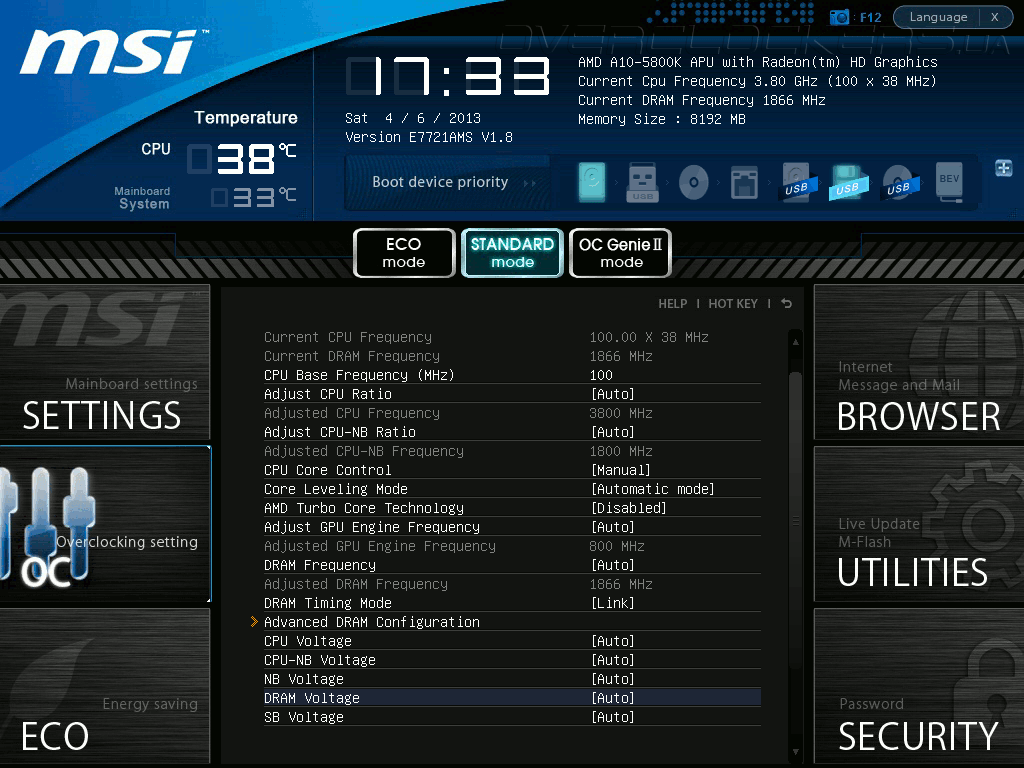
Task: Click the settings list scrollbar up arrow
Action: click(795, 342)
